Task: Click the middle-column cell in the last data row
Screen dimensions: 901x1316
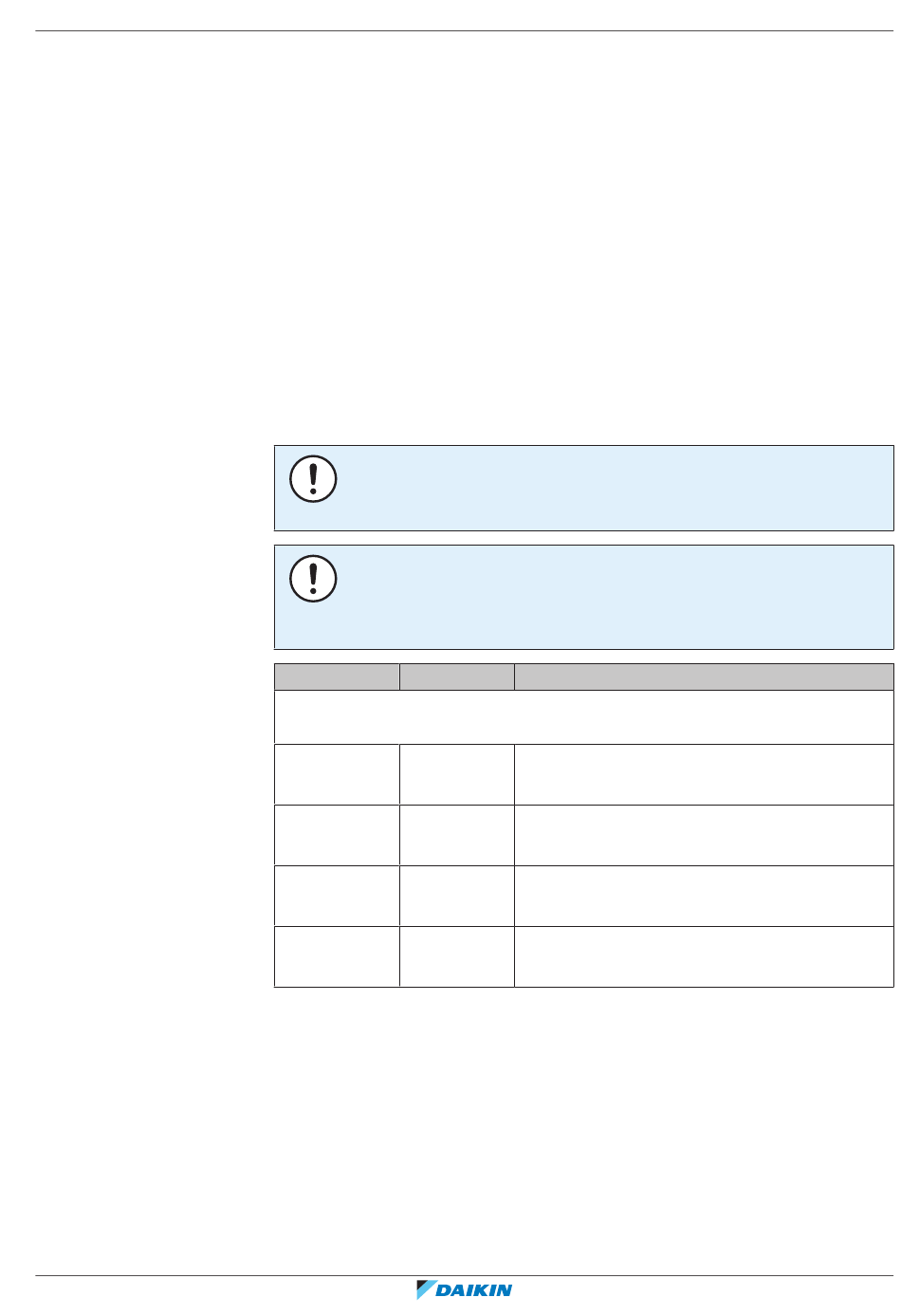Action: [457, 956]
